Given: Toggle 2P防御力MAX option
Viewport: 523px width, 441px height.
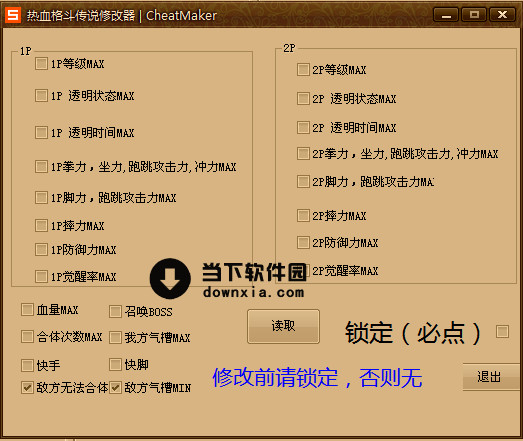Looking at the screenshot, I should coord(303,243).
